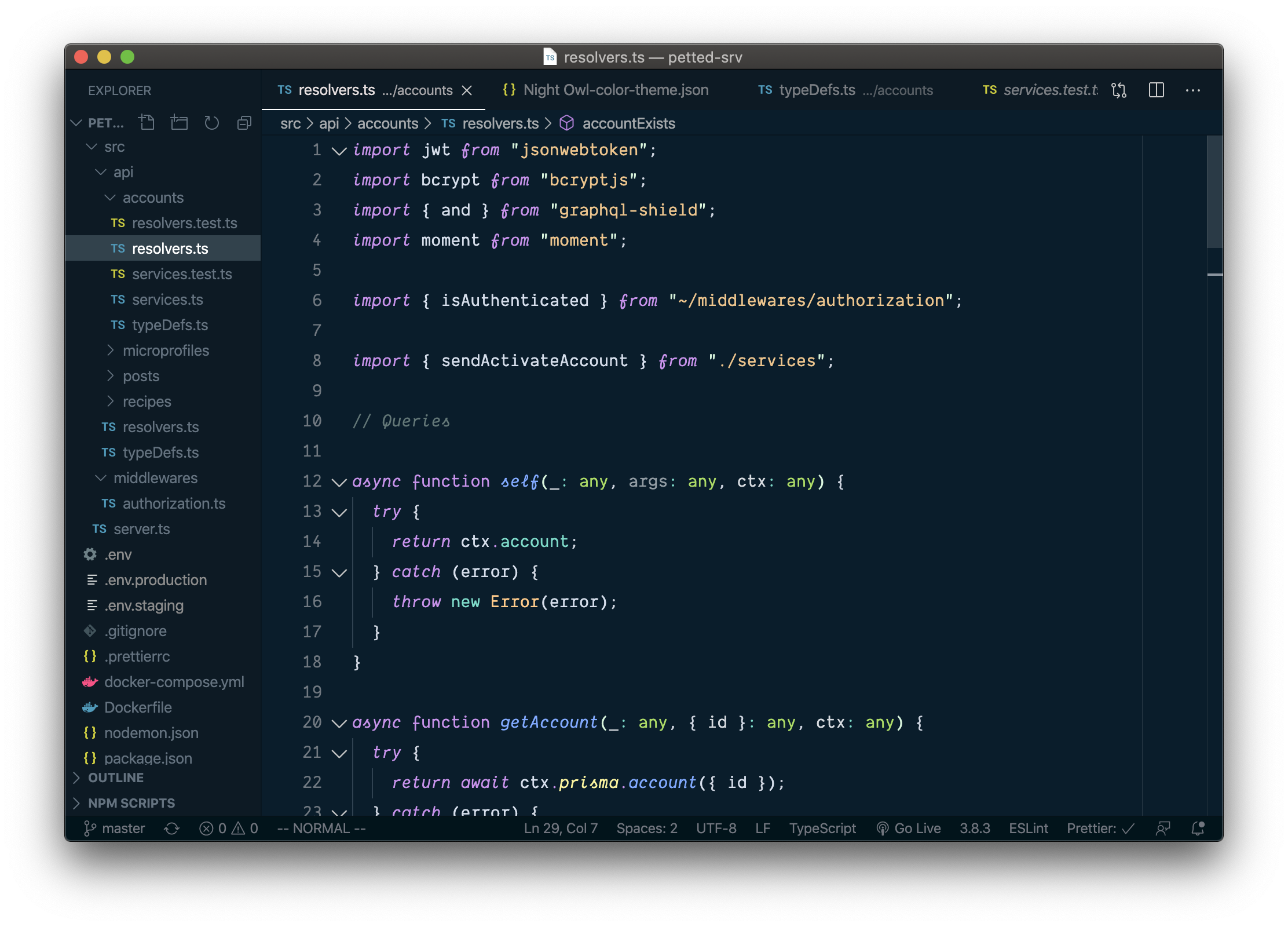Click the Go Live broadcast button
This screenshot has height=927, width=1288.
(909, 829)
